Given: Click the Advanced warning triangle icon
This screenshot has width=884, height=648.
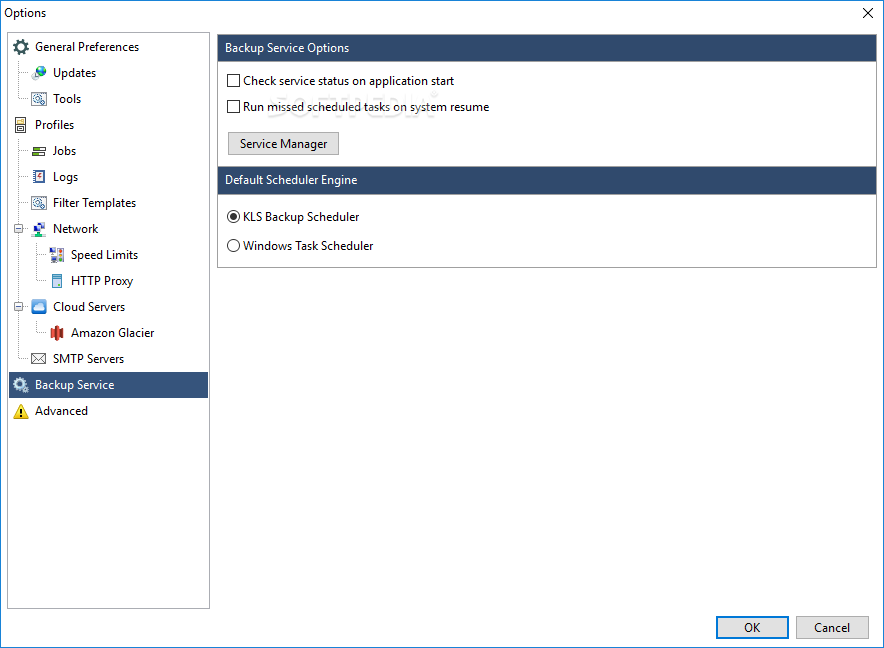Looking at the screenshot, I should point(21,411).
